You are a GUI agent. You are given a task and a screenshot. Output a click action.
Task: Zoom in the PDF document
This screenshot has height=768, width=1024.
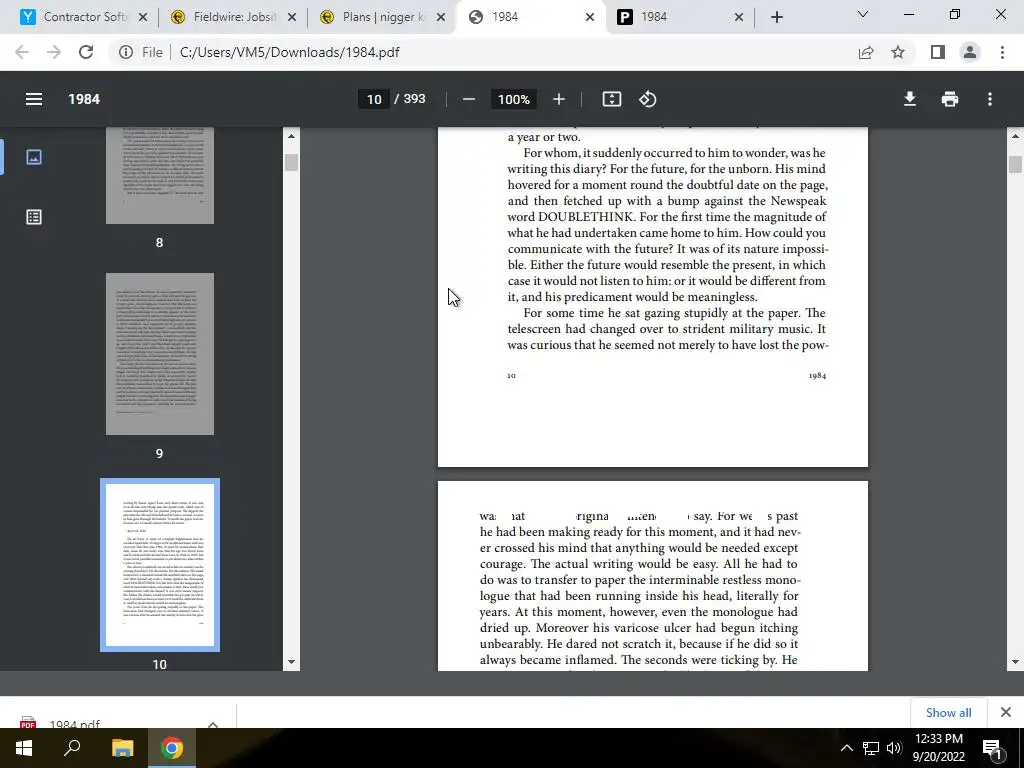coord(558,99)
